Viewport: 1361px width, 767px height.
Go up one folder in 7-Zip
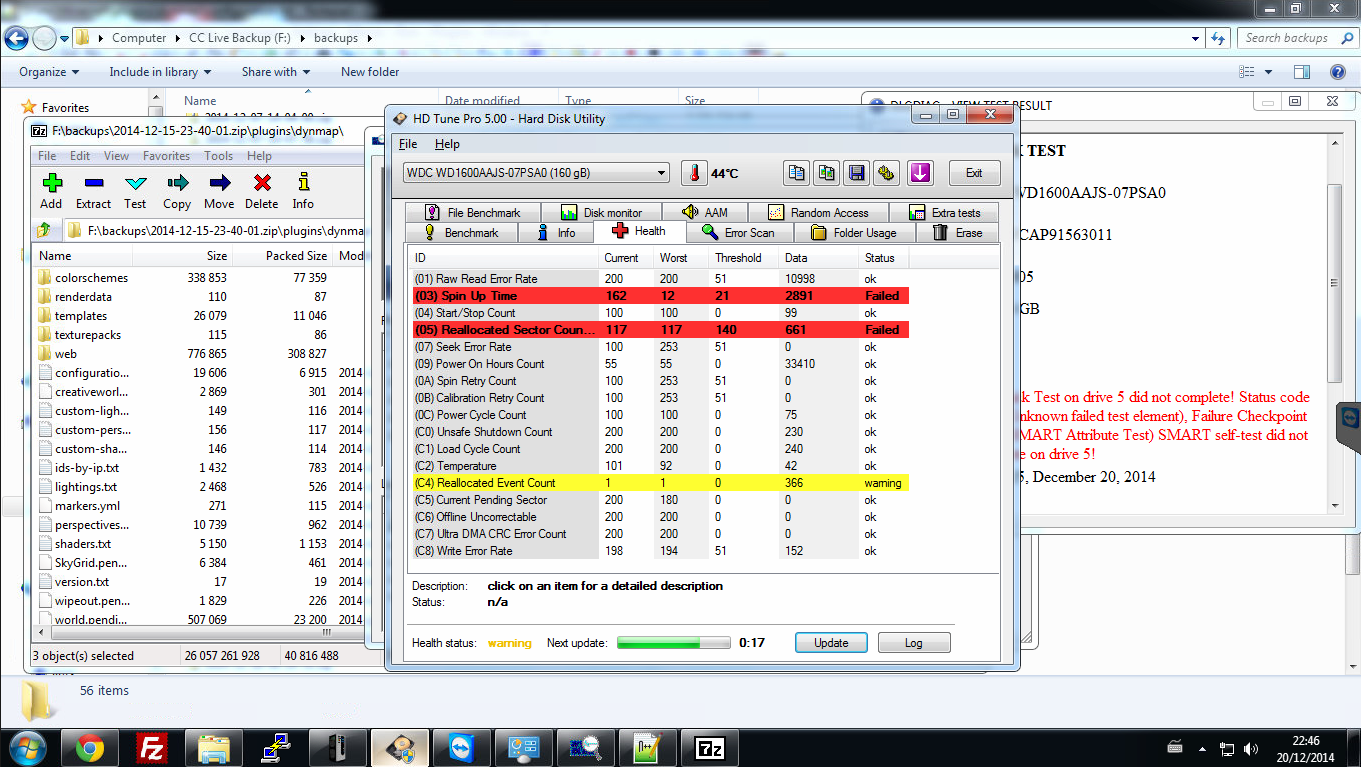coord(44,231)
